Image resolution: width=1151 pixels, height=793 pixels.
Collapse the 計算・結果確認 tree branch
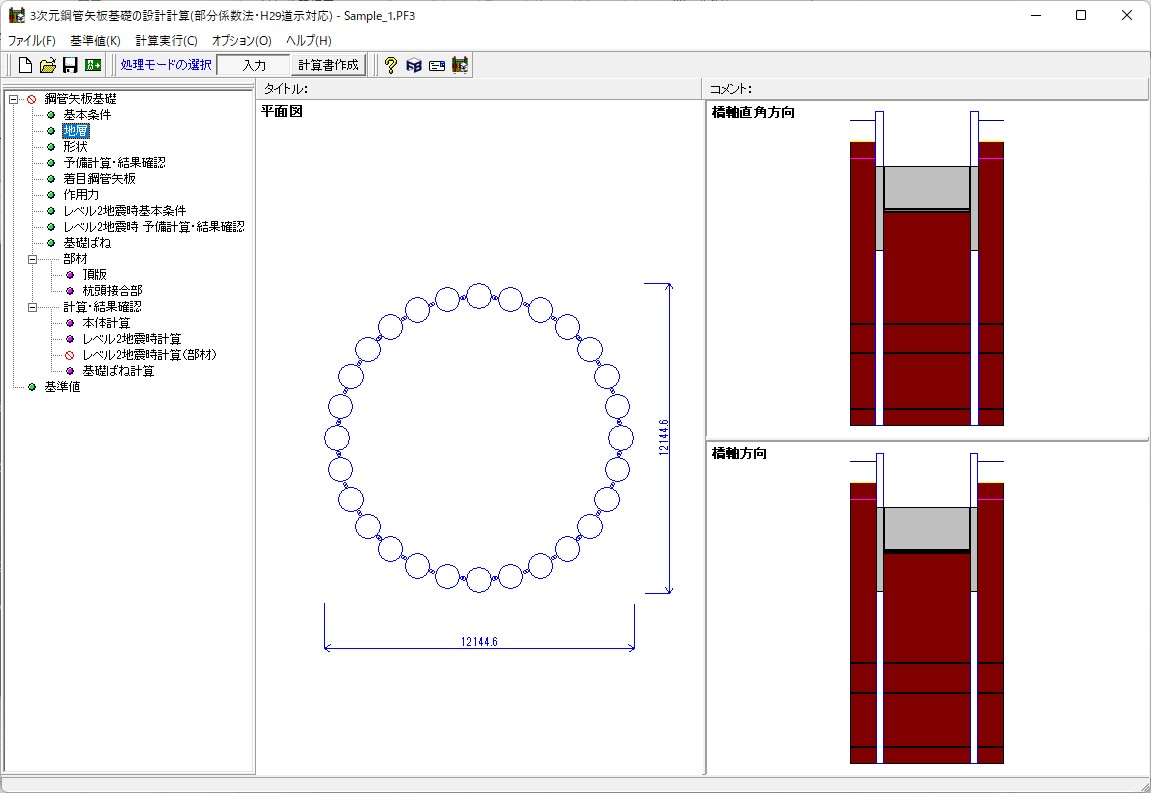[32, 307]
